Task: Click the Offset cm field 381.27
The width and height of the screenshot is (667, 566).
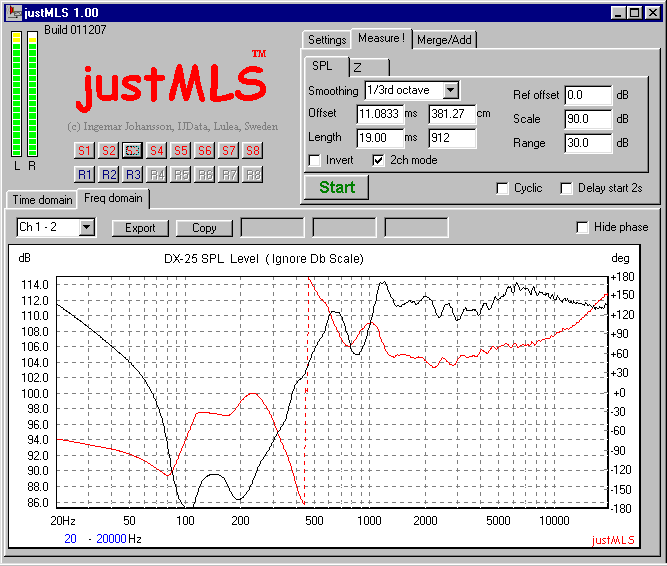Action: 452,114
